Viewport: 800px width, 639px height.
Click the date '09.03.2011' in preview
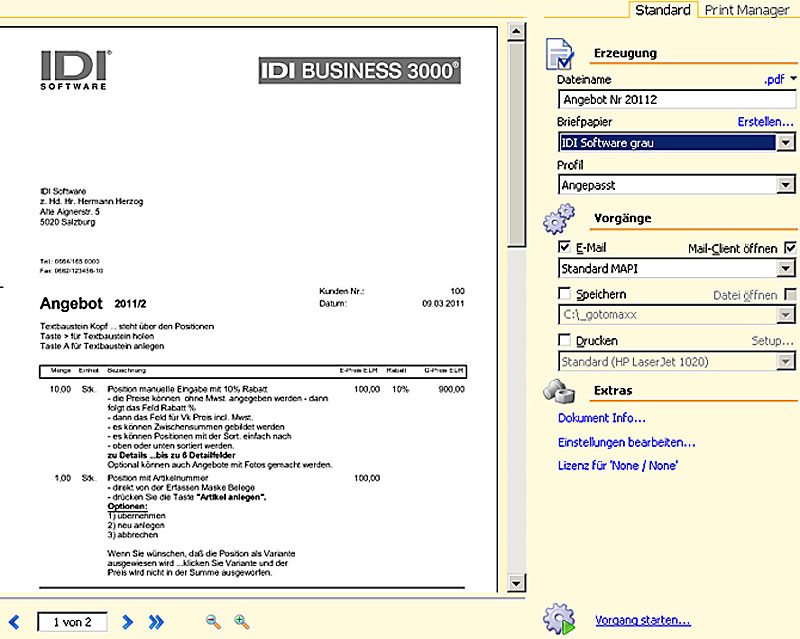coord(443,304)
